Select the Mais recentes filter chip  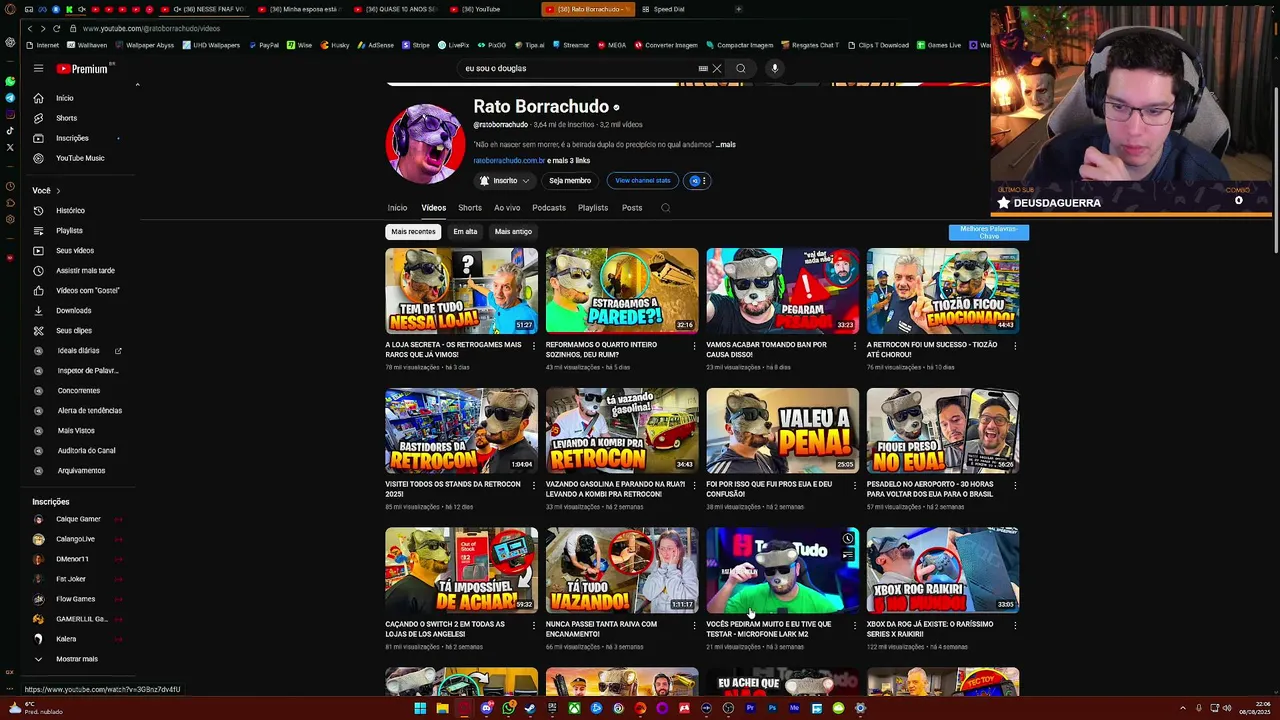[x=413, y=231]
